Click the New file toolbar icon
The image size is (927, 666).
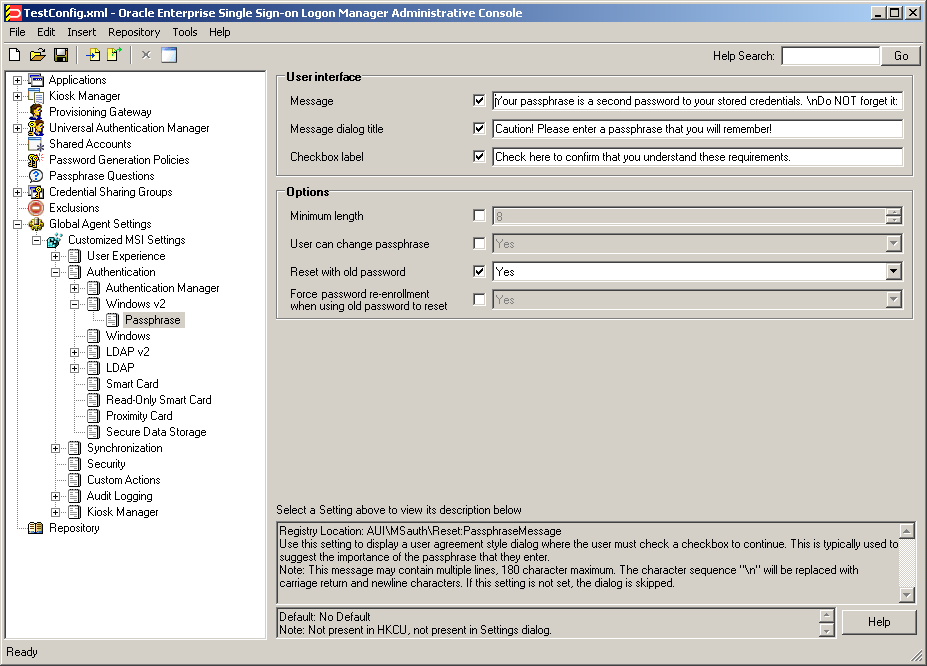(x=15, y=55)
